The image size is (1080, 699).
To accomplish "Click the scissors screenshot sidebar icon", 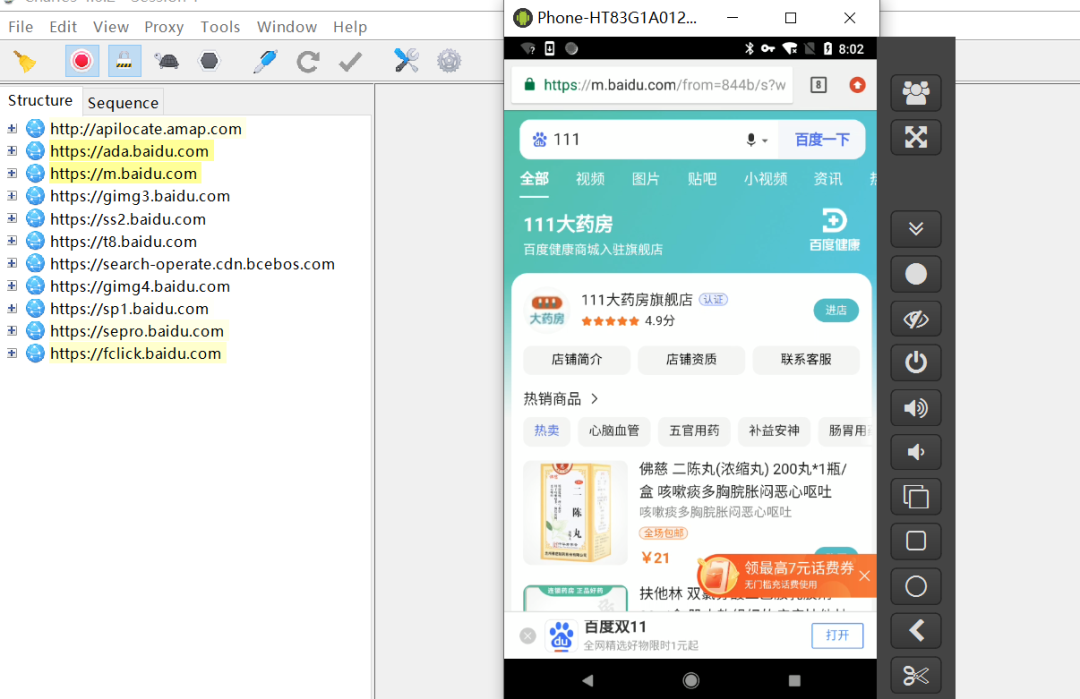I will [915, 676].
